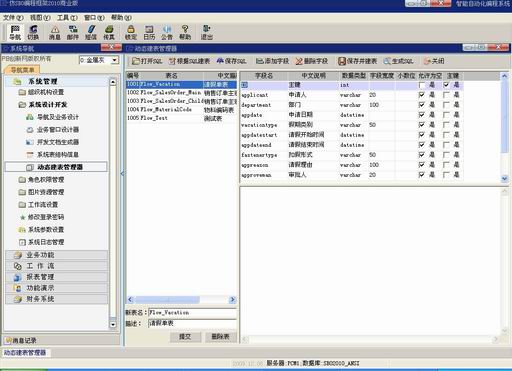Click the 传真 fax toolbar icon

[109, 32]
